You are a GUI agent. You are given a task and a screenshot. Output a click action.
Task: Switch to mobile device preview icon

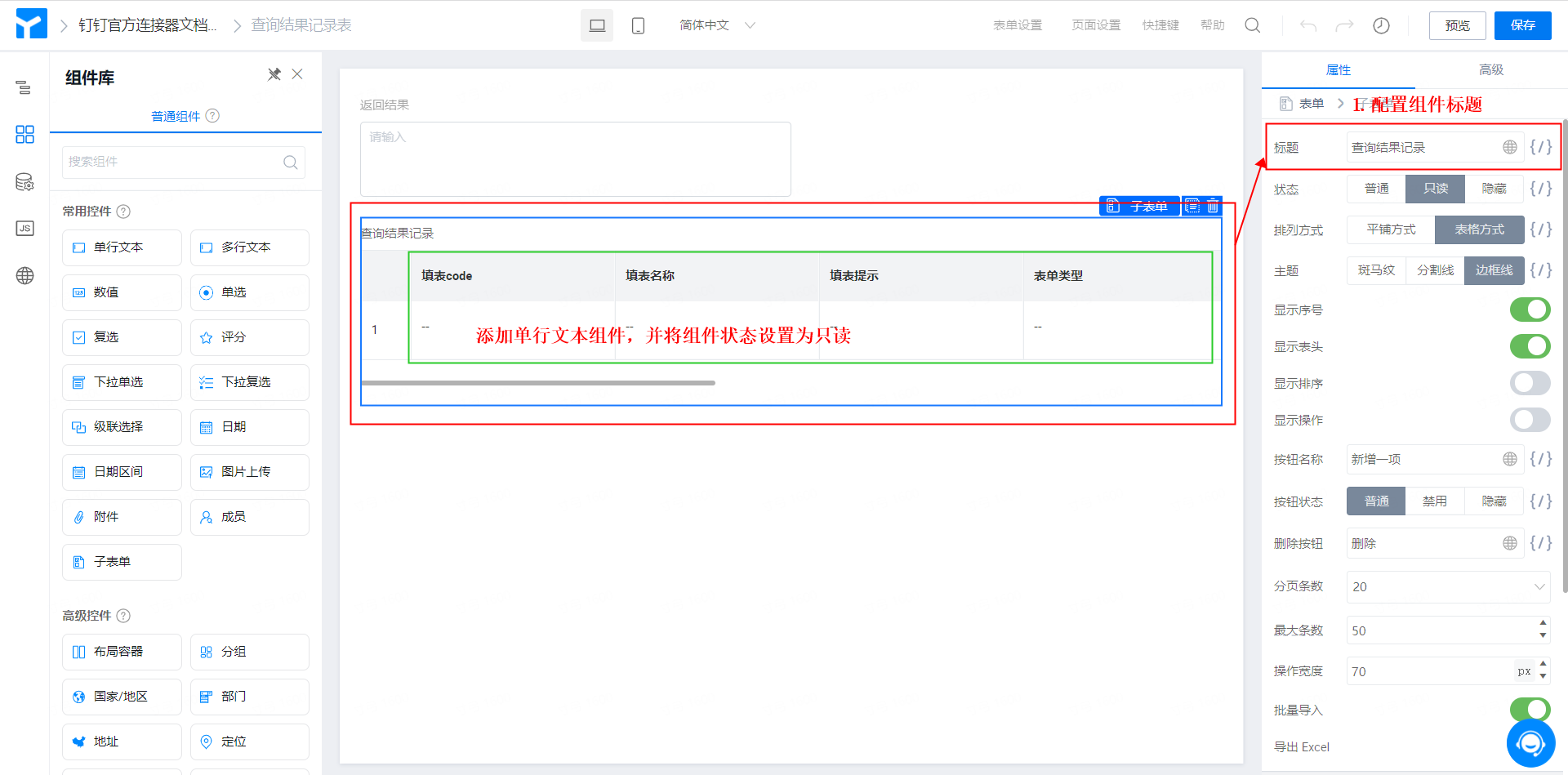coord(638,25)
